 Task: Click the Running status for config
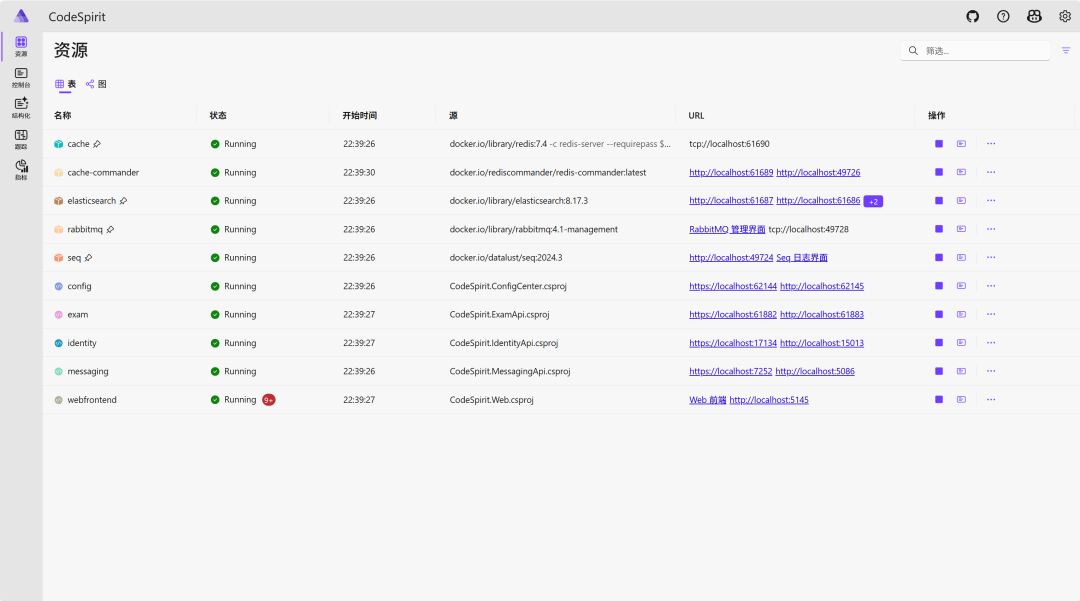pos(233,286)
